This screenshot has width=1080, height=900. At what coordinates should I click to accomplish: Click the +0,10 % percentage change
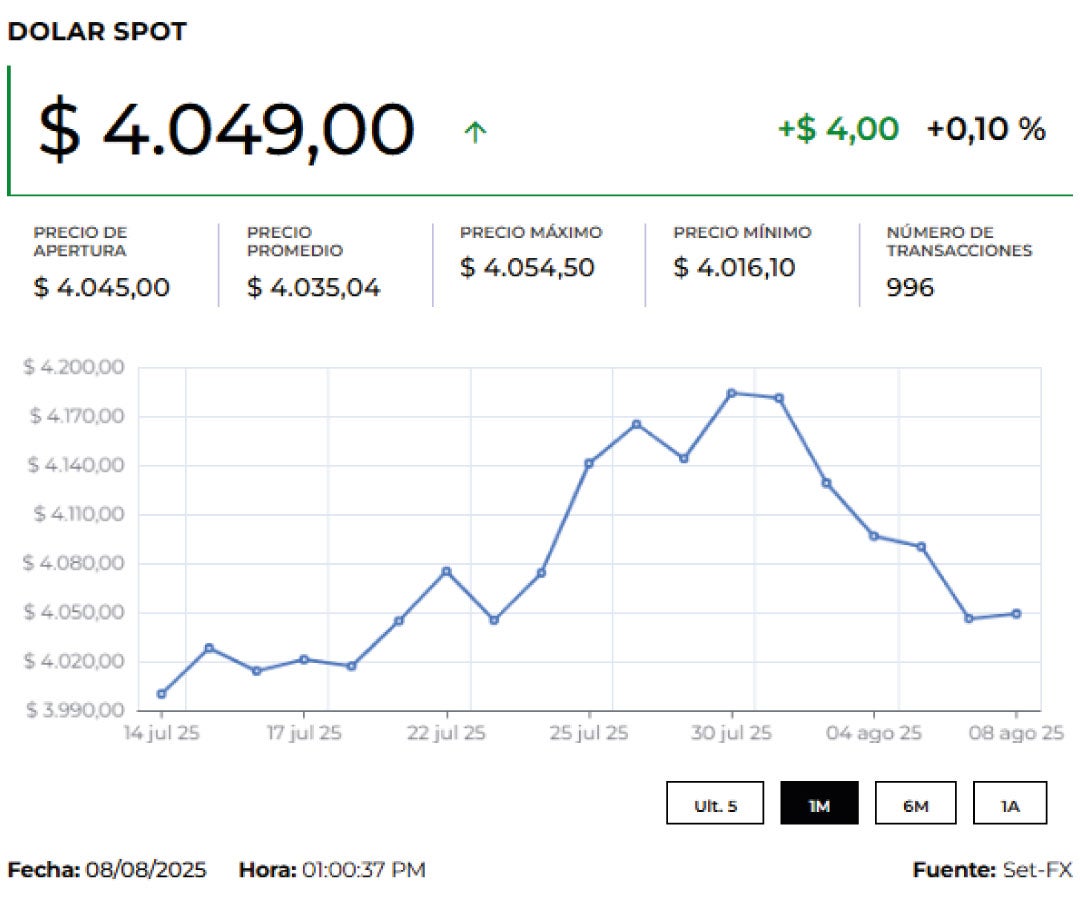[x=986, y=129]
